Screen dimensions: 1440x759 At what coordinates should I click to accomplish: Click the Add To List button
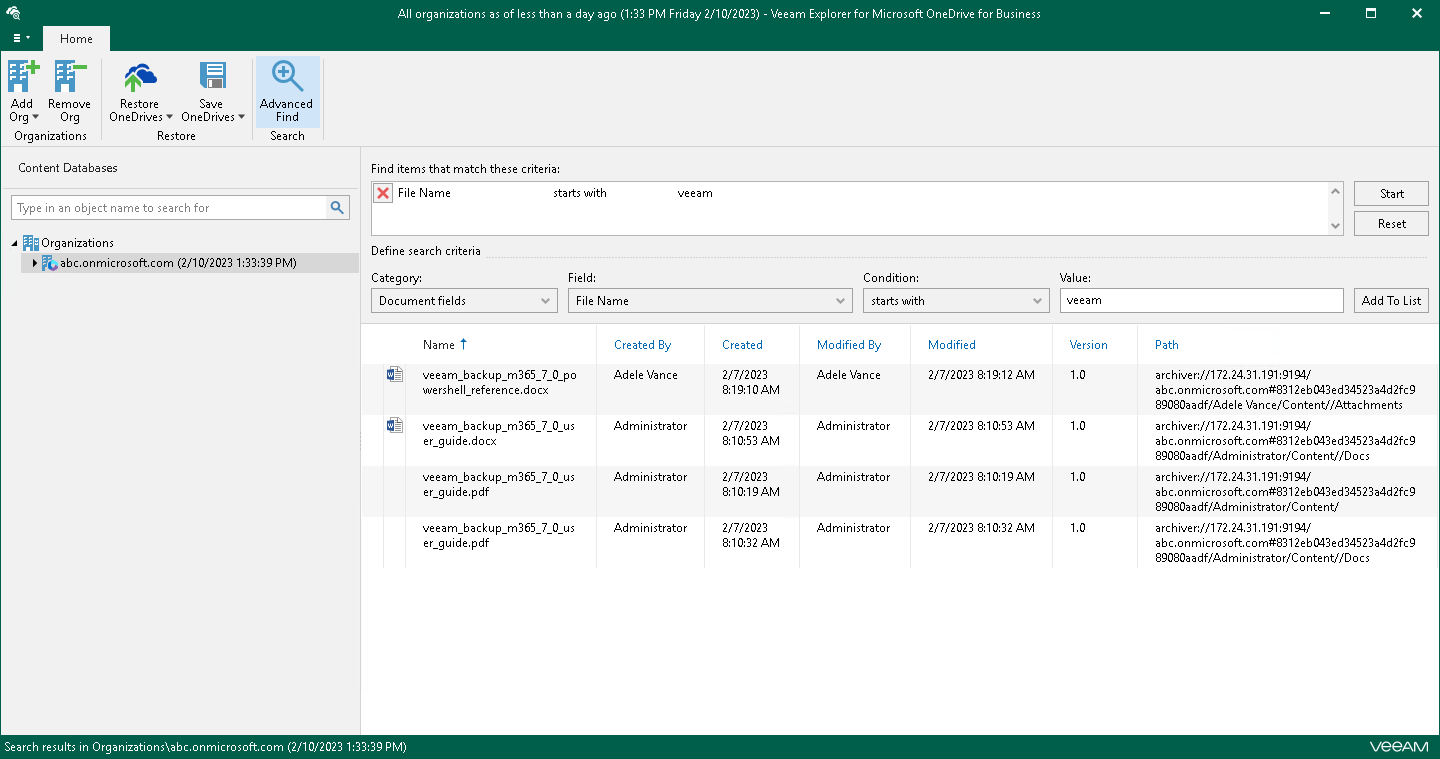(1391, 301)
